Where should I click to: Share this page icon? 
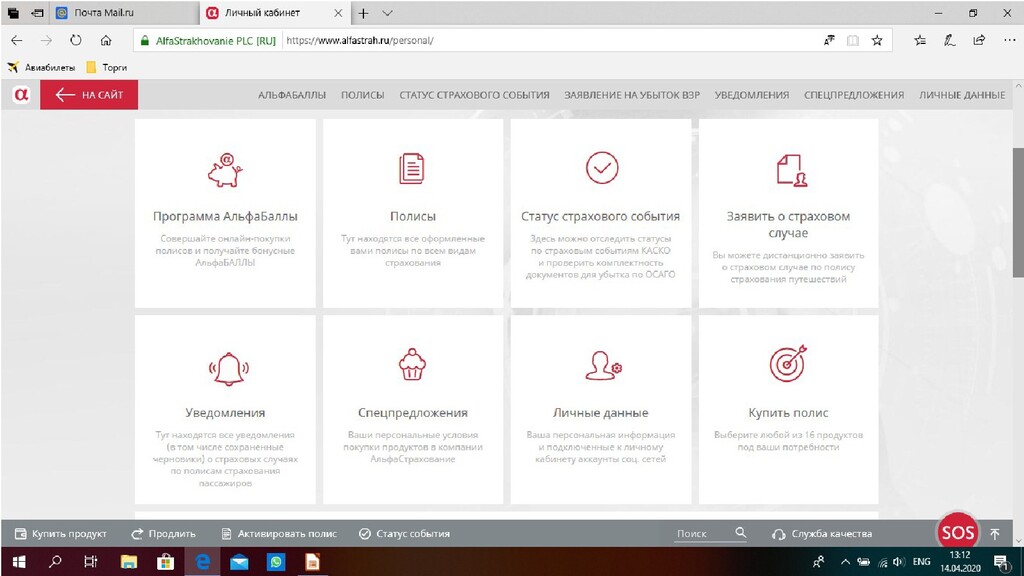tap(979, 40)
